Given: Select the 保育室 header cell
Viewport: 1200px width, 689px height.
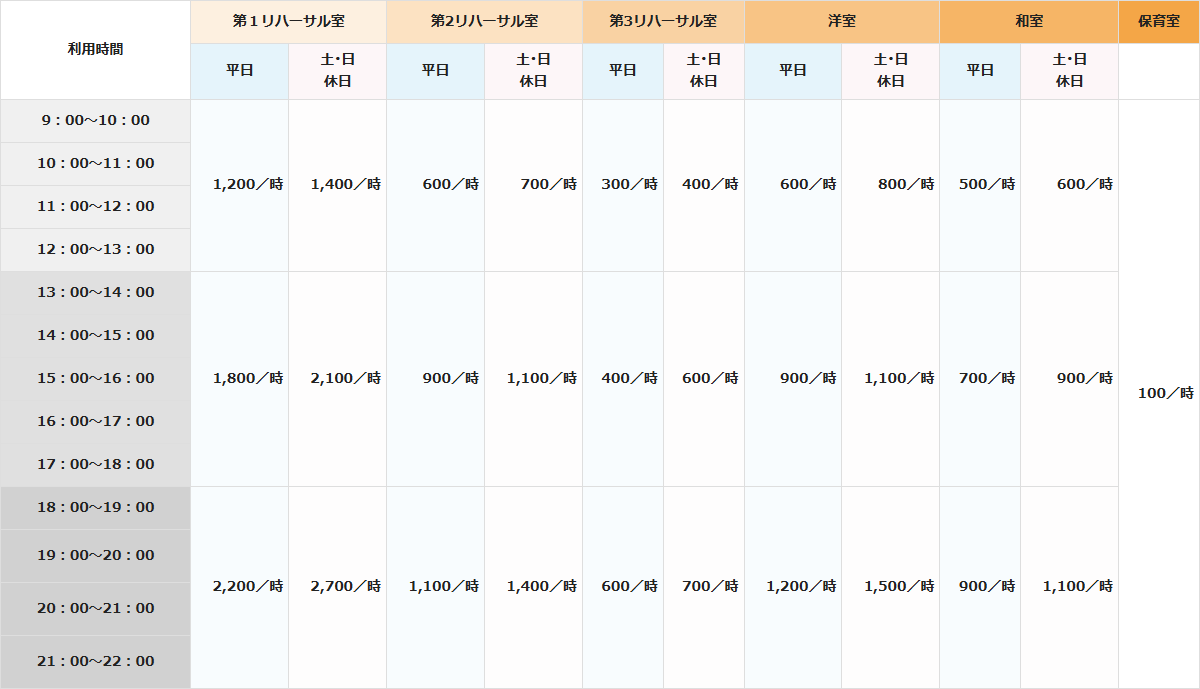Looking at the screenshot, I should click(x=1158, y=21).
